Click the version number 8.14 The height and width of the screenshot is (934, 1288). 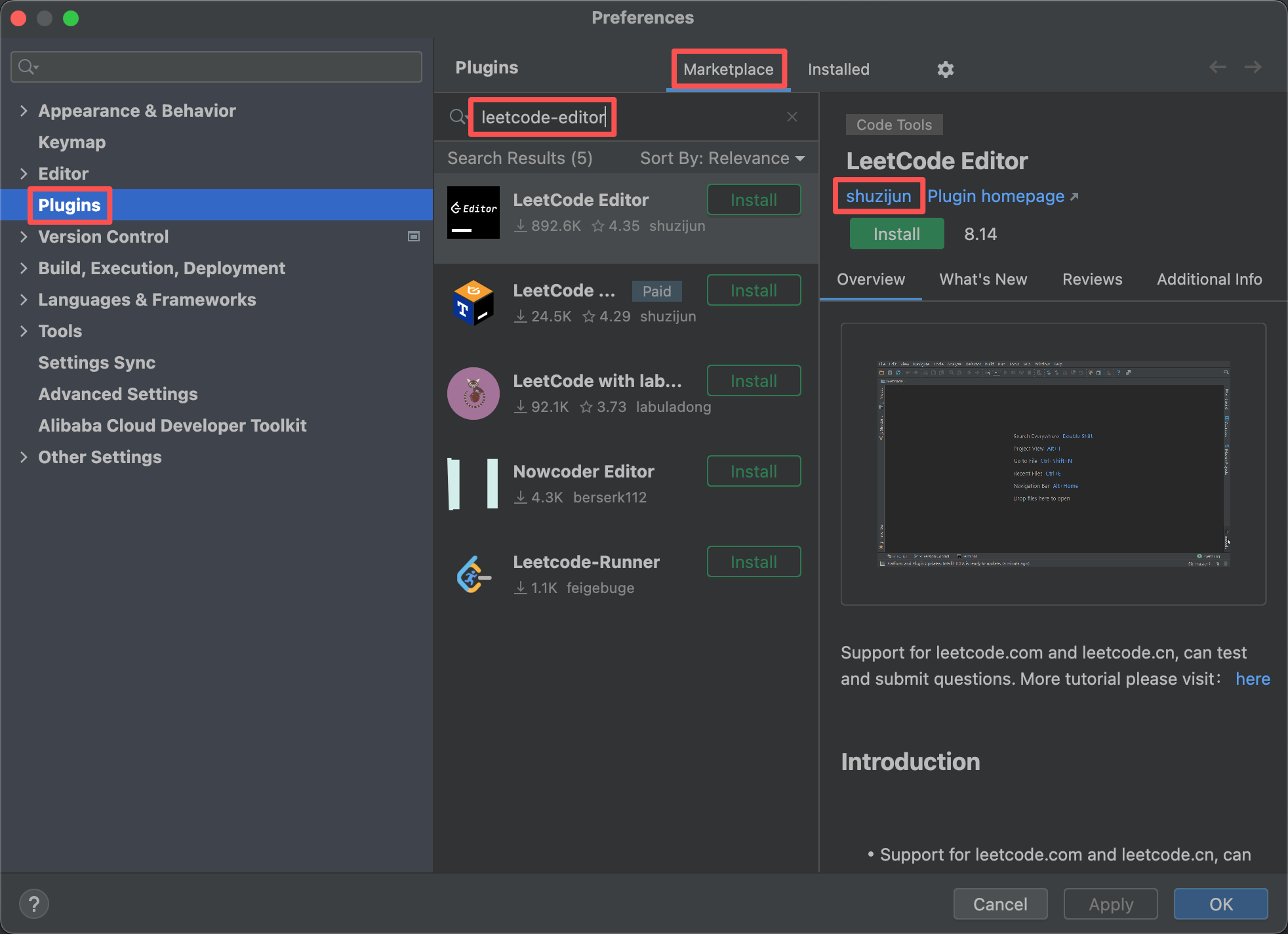980,233
